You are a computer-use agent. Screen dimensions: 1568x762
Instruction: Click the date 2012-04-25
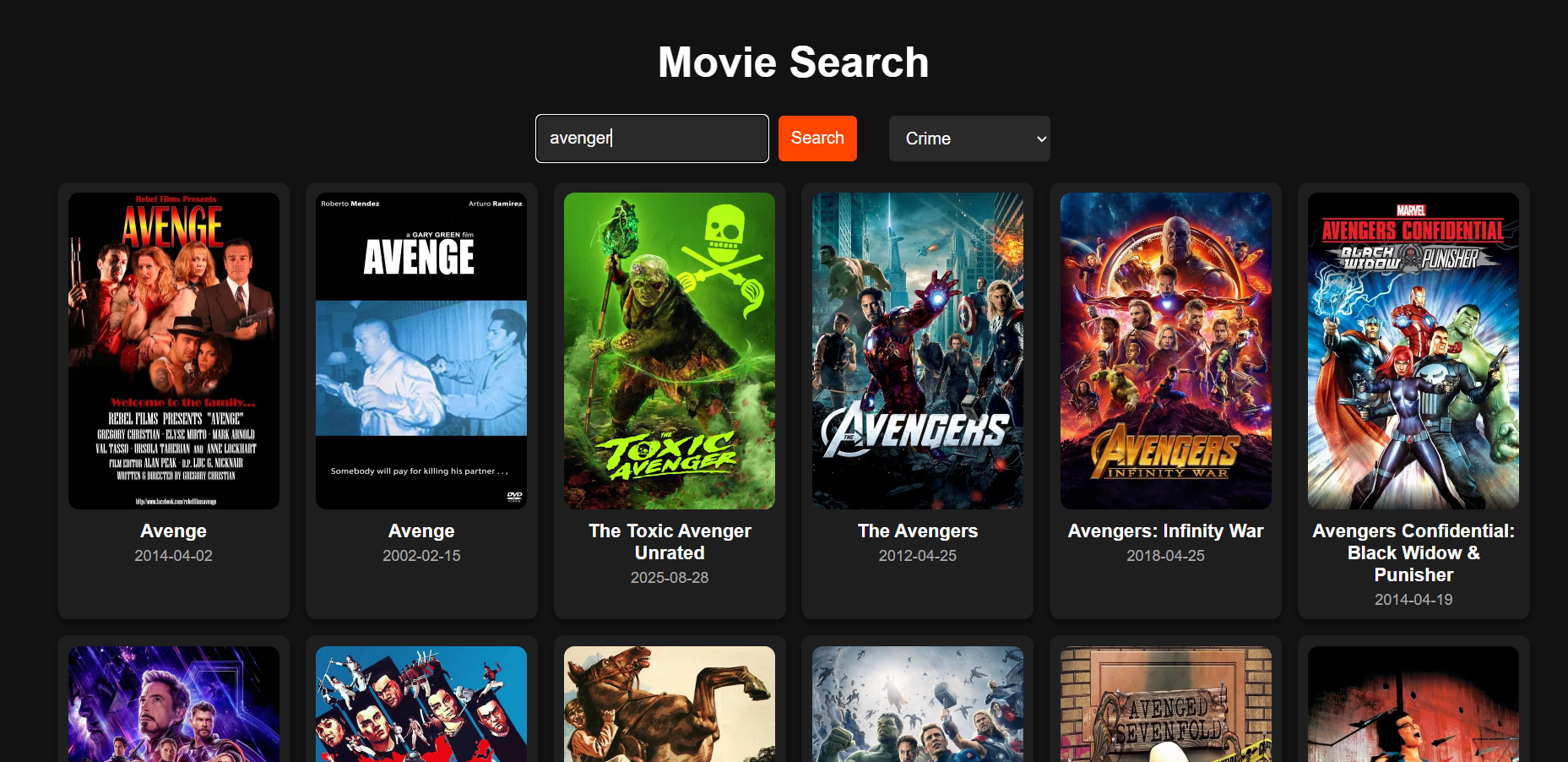click(x=918, y=556)
